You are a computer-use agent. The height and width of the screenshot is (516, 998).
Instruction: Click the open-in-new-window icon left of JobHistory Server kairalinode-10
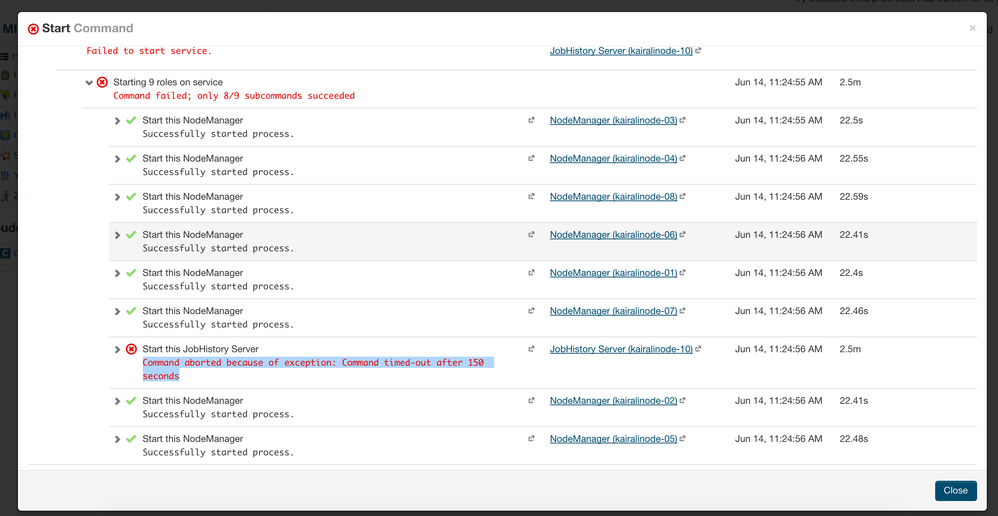tap(531, 349)
